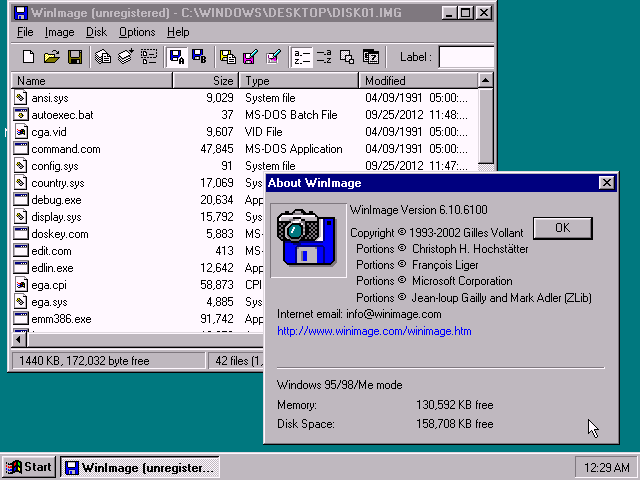The width and height of the screenshot is (640, 480).
Task: Open the Disk menu
Action: tap(96, 32)
